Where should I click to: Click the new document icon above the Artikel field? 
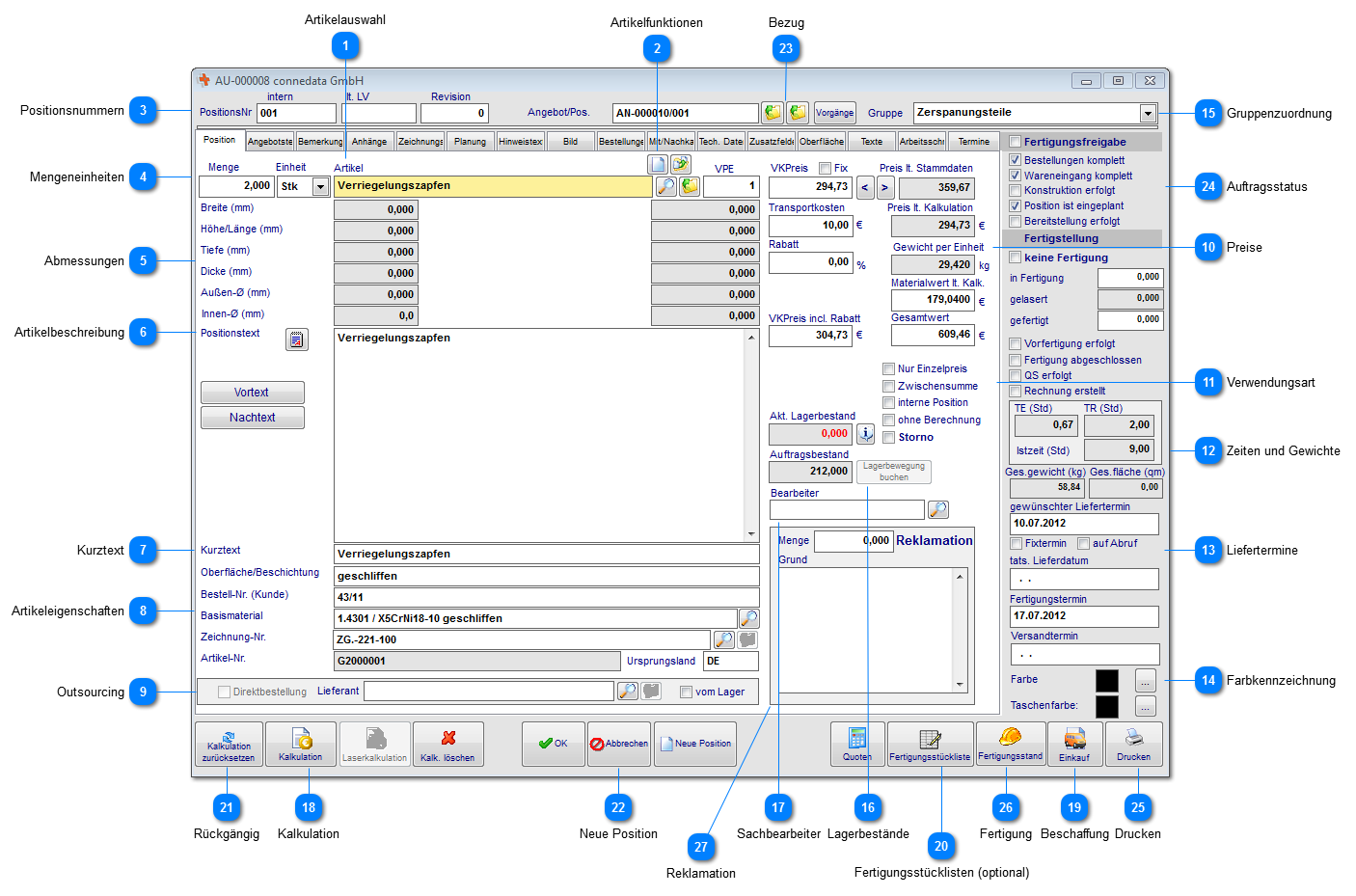[658, 164]
